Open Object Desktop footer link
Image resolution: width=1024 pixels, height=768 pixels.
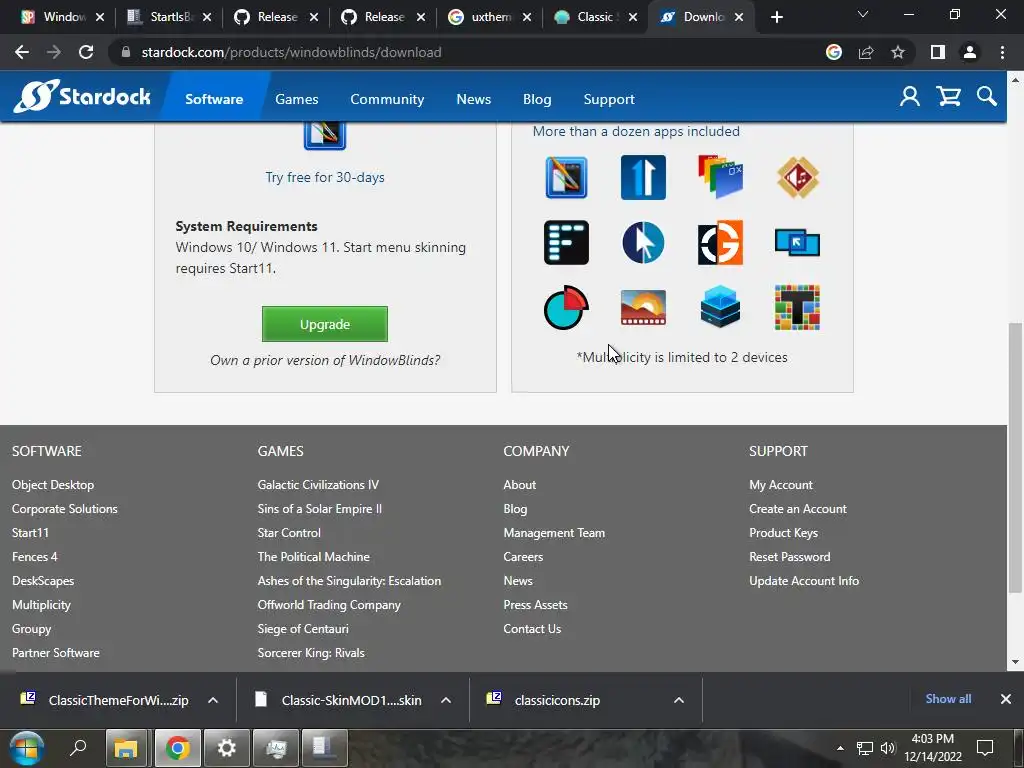(x=53, y=485)
